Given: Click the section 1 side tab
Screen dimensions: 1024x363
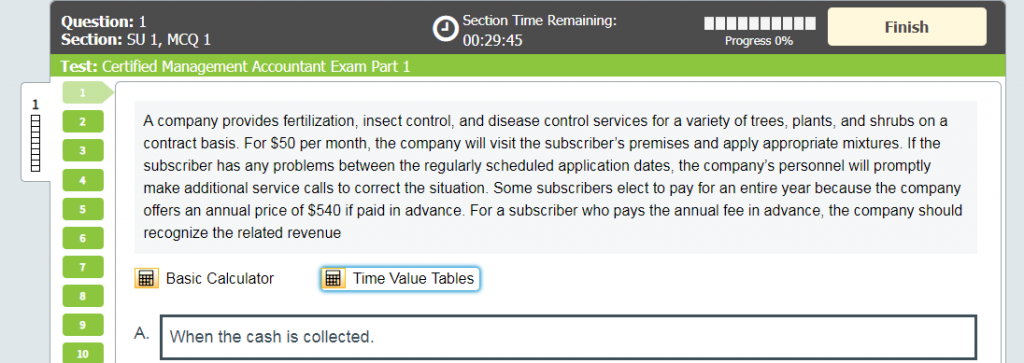Looking at the screenshot, I should 36,134.
